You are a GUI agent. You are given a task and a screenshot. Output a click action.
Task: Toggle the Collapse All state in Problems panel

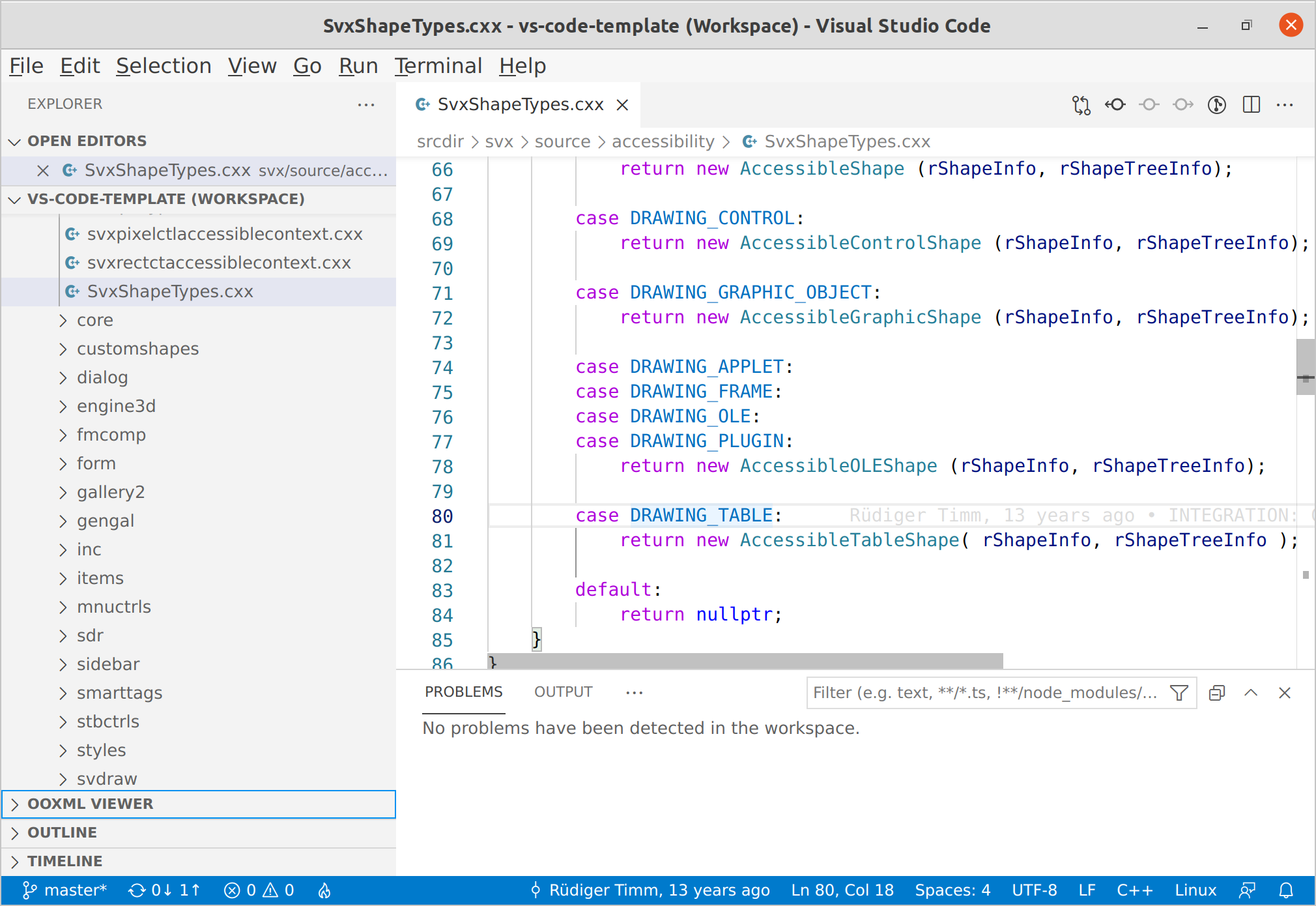tap(1216, 692)
